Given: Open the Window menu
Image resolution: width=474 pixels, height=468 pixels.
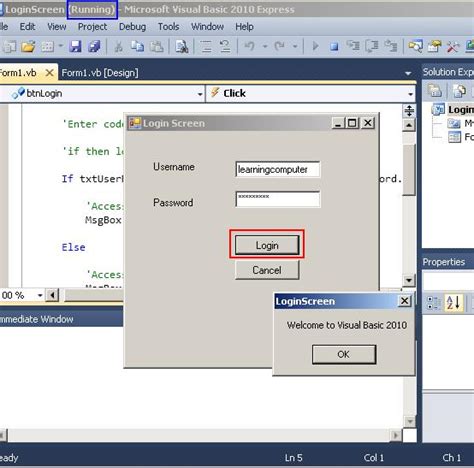Looking at the screenshot, I should [x=207, y=27].
